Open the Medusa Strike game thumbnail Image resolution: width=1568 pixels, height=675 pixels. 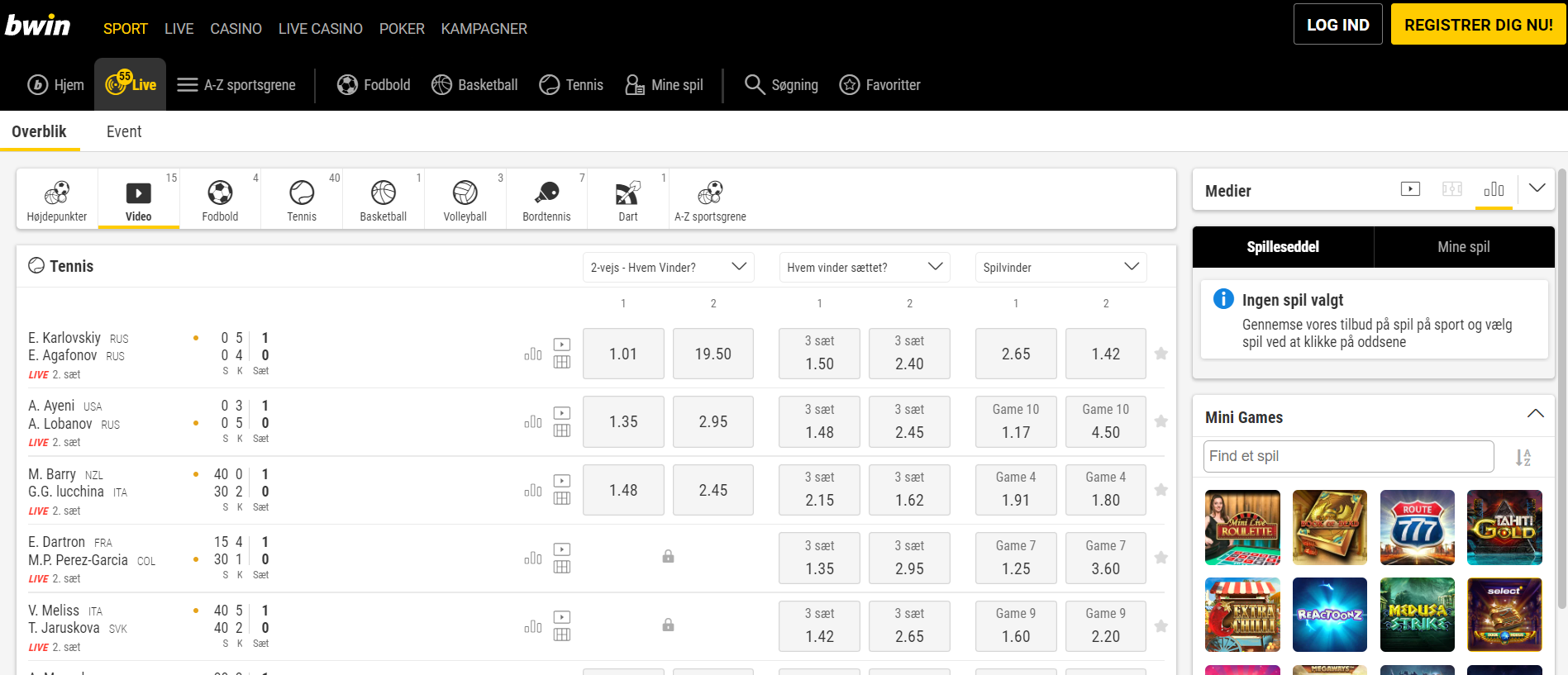pos(1418,615)
